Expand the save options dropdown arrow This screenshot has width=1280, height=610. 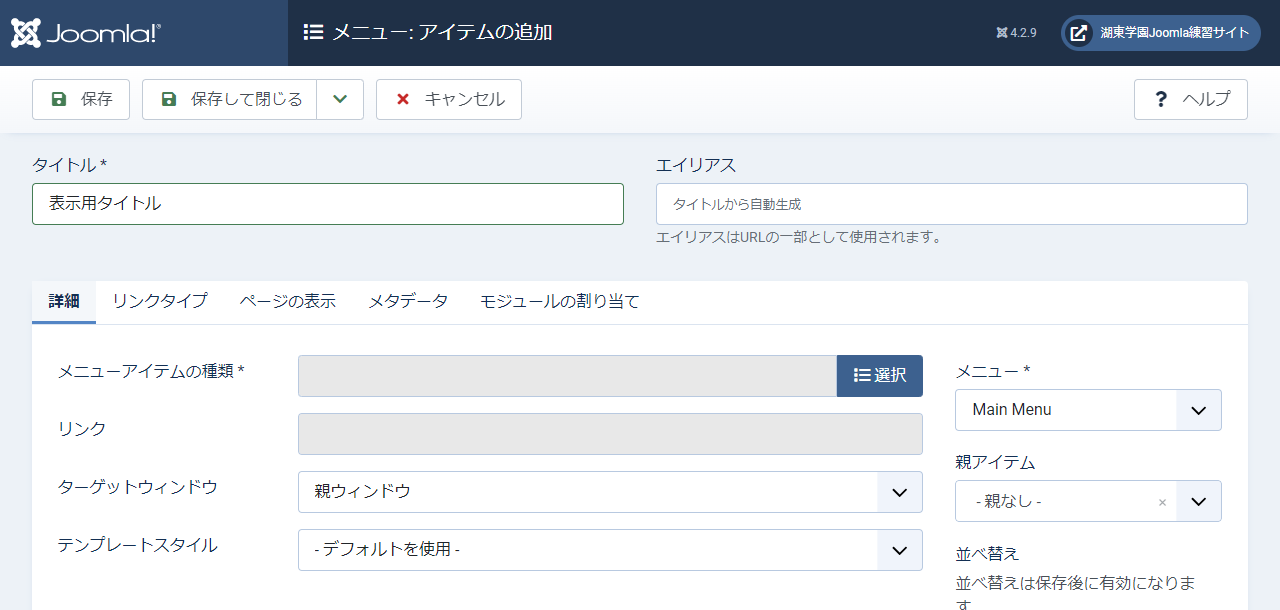tap(340, 100)
